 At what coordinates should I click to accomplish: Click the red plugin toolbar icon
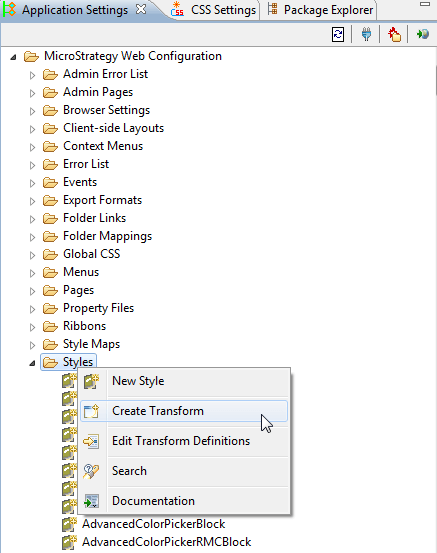[x=394, y=34]
